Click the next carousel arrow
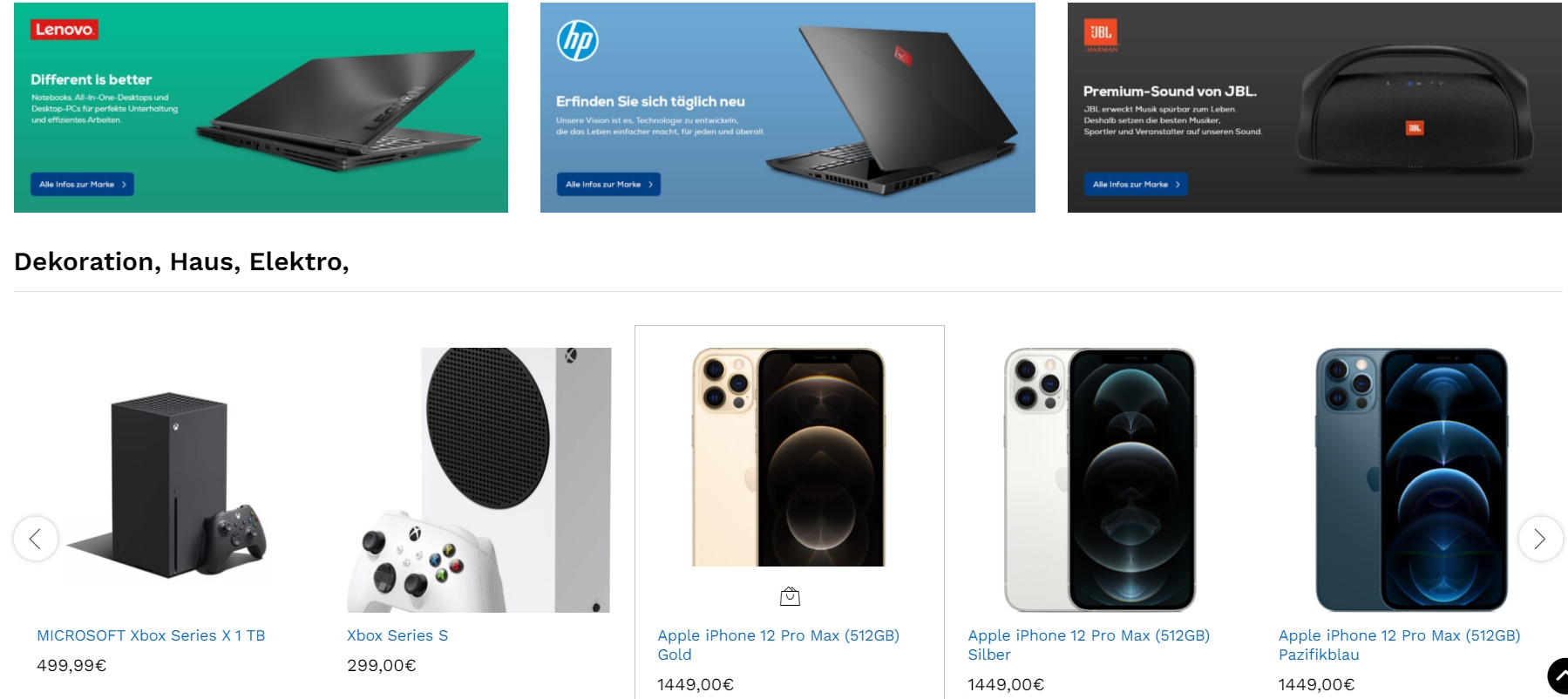Screen dimensions: 1568x699 click(x=1540, y=539)
